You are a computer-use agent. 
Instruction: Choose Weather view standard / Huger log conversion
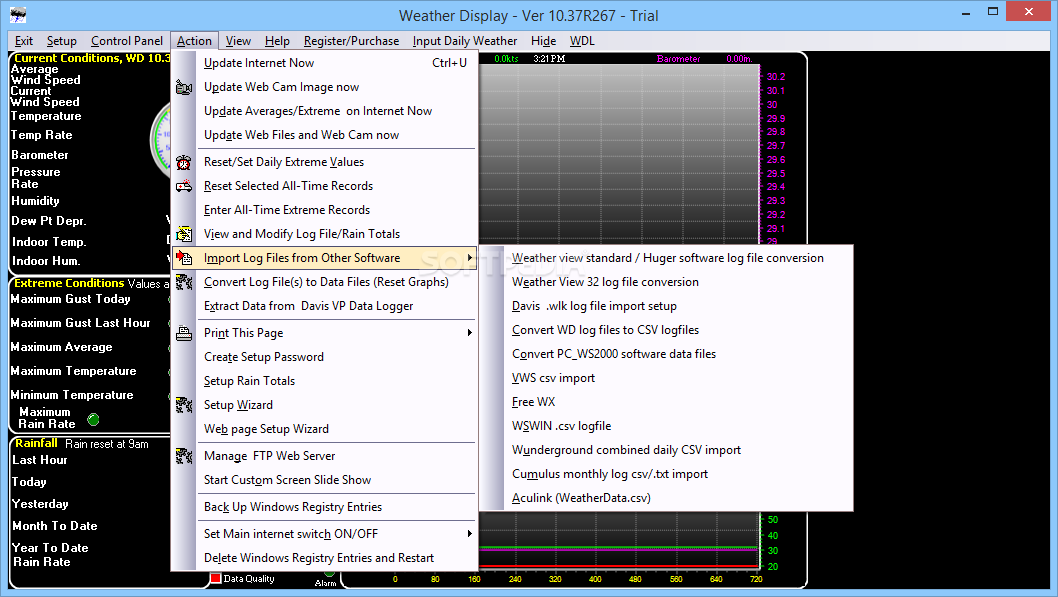point(666,258)
